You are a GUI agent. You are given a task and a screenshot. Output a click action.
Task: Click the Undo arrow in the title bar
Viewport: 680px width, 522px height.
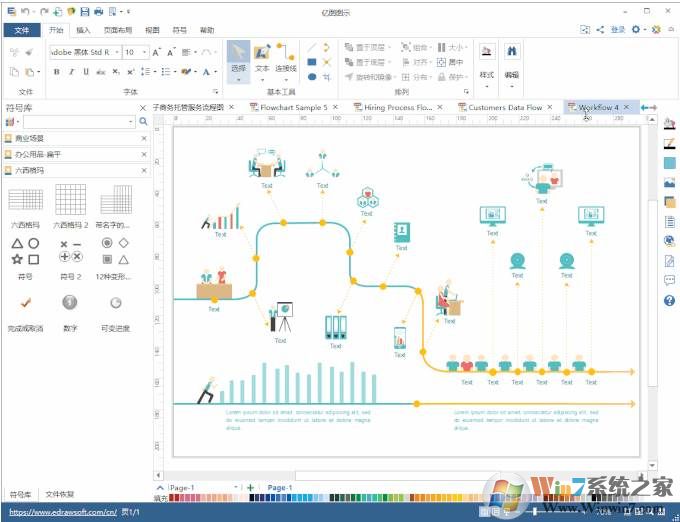[x=25, y=12]
